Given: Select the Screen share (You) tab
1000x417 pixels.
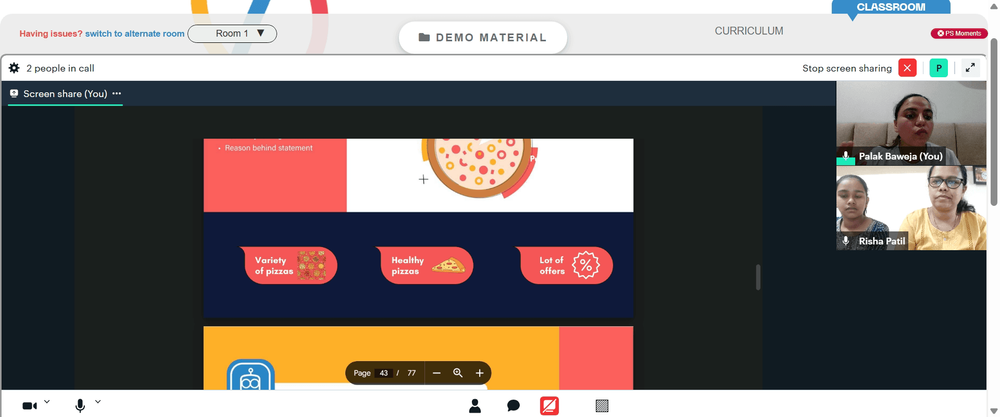Looking at the screenshot, I should pyautogui.click(x=65, y=94).
